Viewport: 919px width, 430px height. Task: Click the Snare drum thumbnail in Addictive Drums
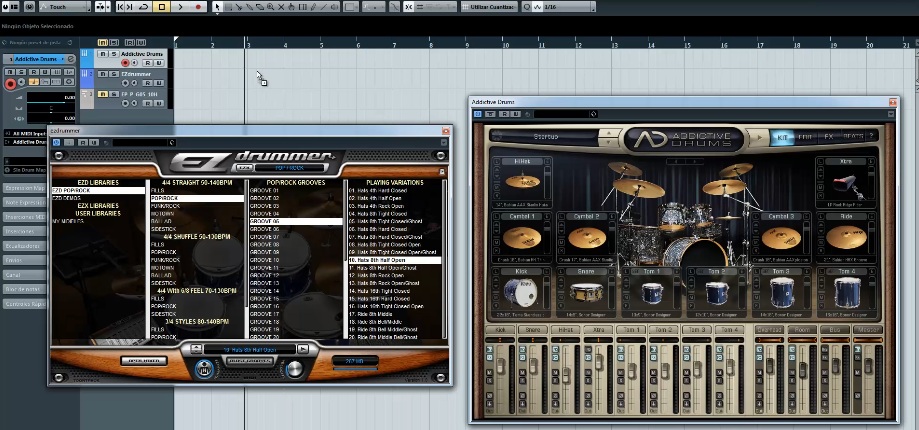587,292
